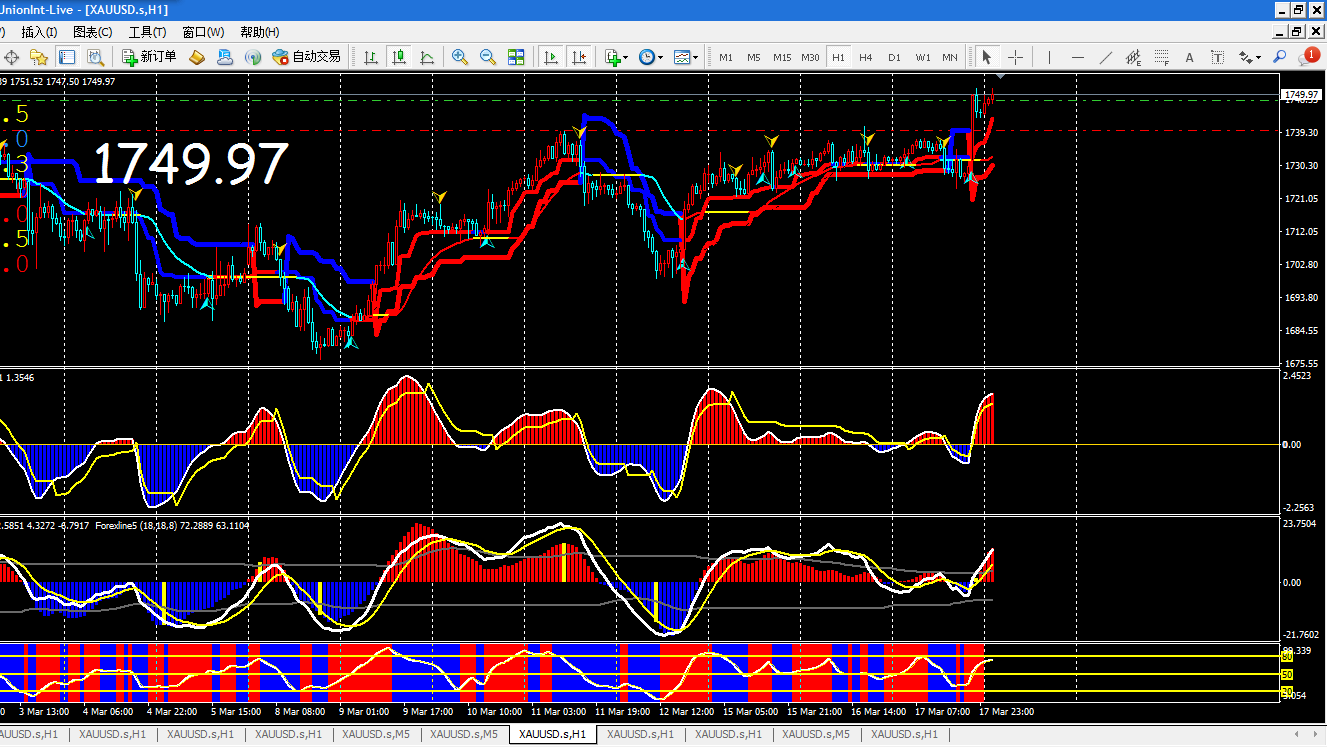Select the crosshair cursor tool

point(1015,57)
